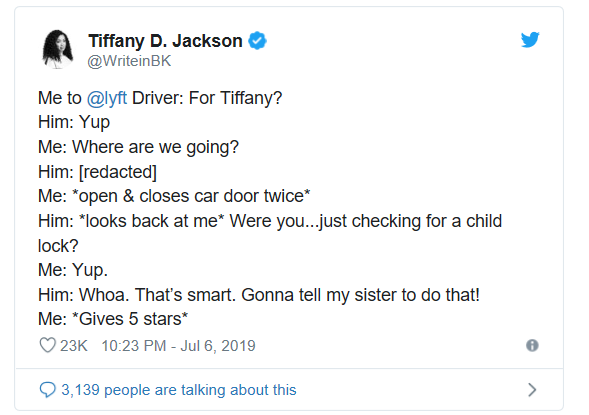Open '3,139 people are talking about this'
The image size is (589, 415).
point(179,390)
